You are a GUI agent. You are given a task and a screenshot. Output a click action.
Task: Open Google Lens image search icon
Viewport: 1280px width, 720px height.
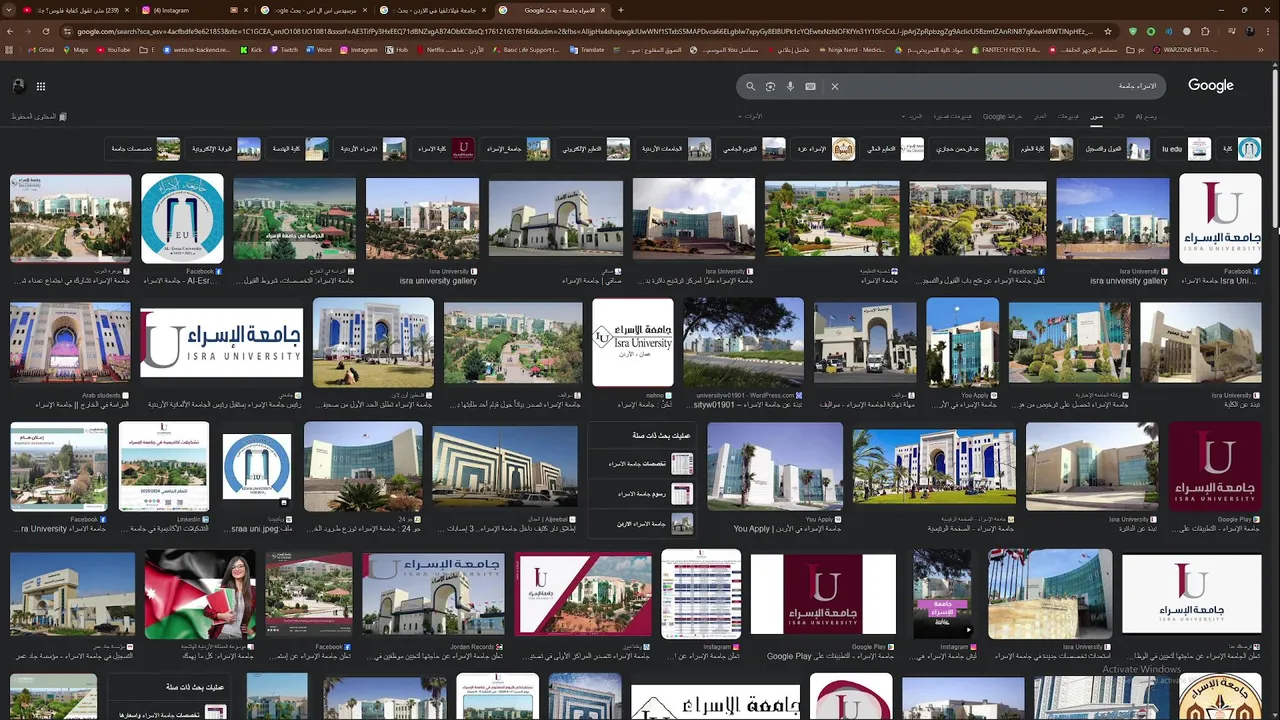click(770, 86)
